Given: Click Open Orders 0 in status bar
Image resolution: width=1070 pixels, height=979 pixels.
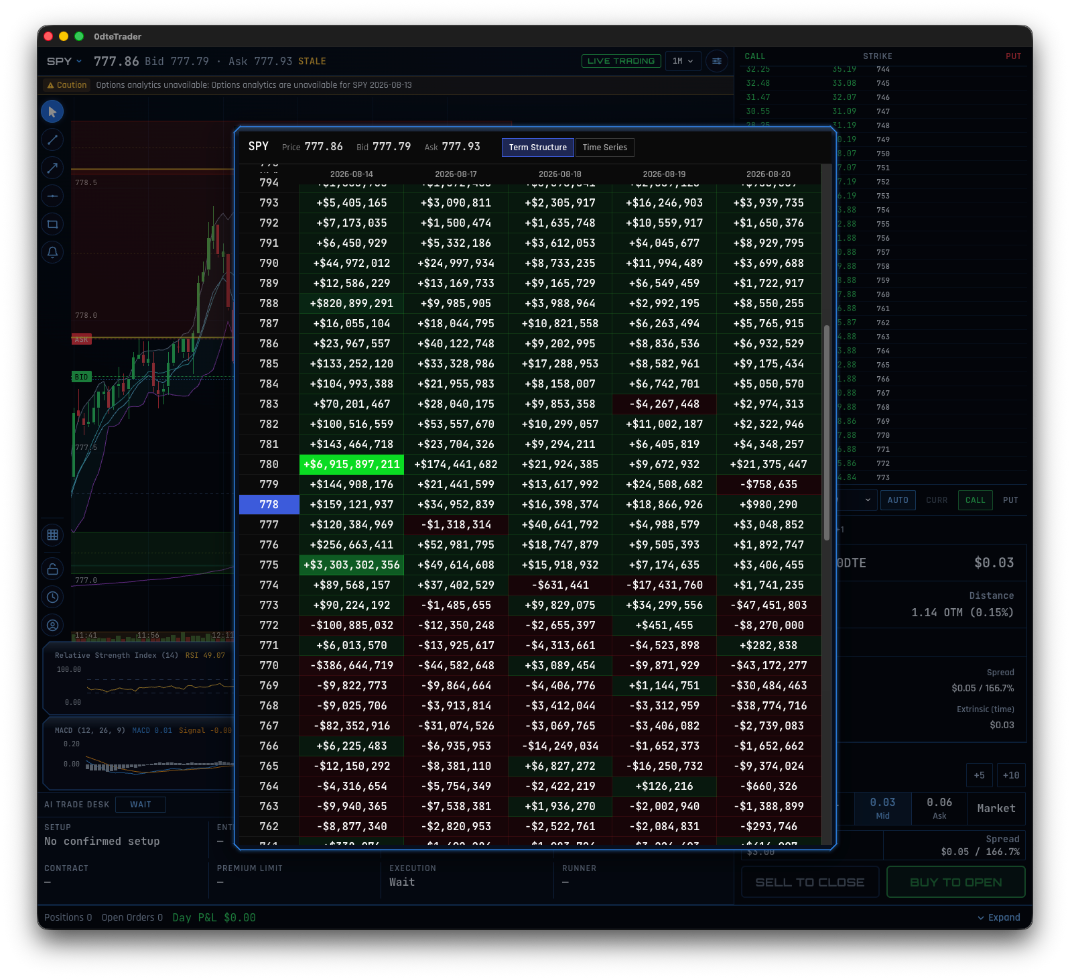Looking at the screenshot, I should pyautogui.click(x=132, y=918).
